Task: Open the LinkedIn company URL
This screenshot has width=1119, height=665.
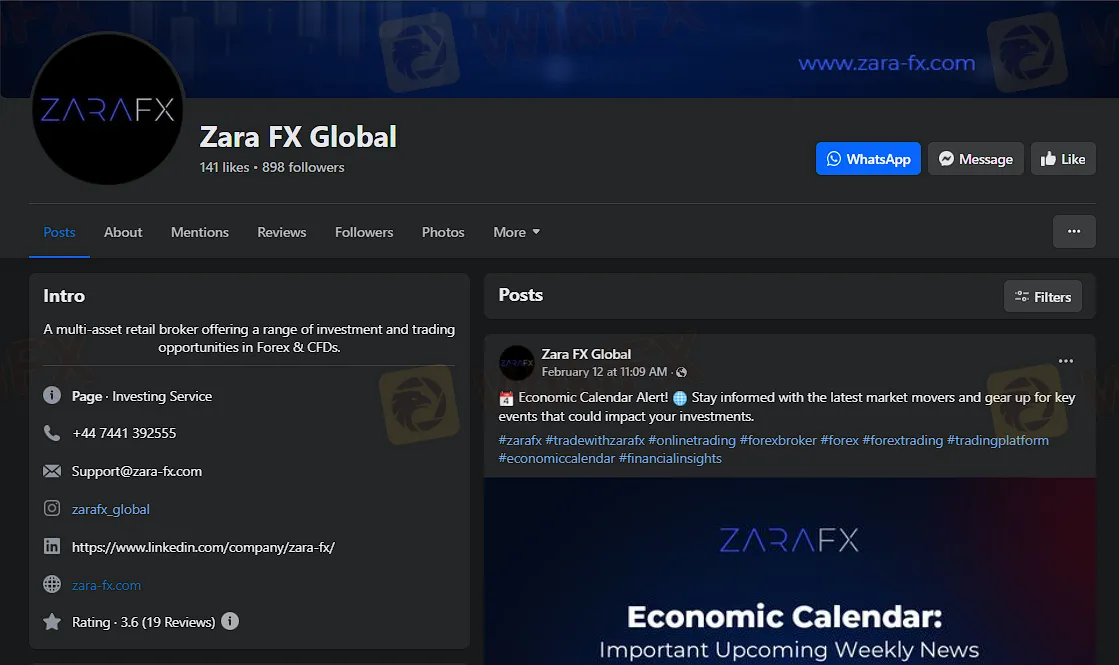Action: pos(203,547)
